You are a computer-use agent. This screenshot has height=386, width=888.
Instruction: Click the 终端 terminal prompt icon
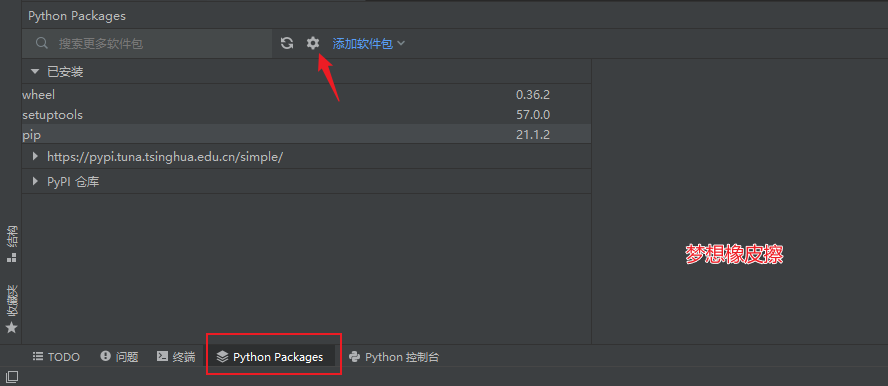click(x=162, y=357)
